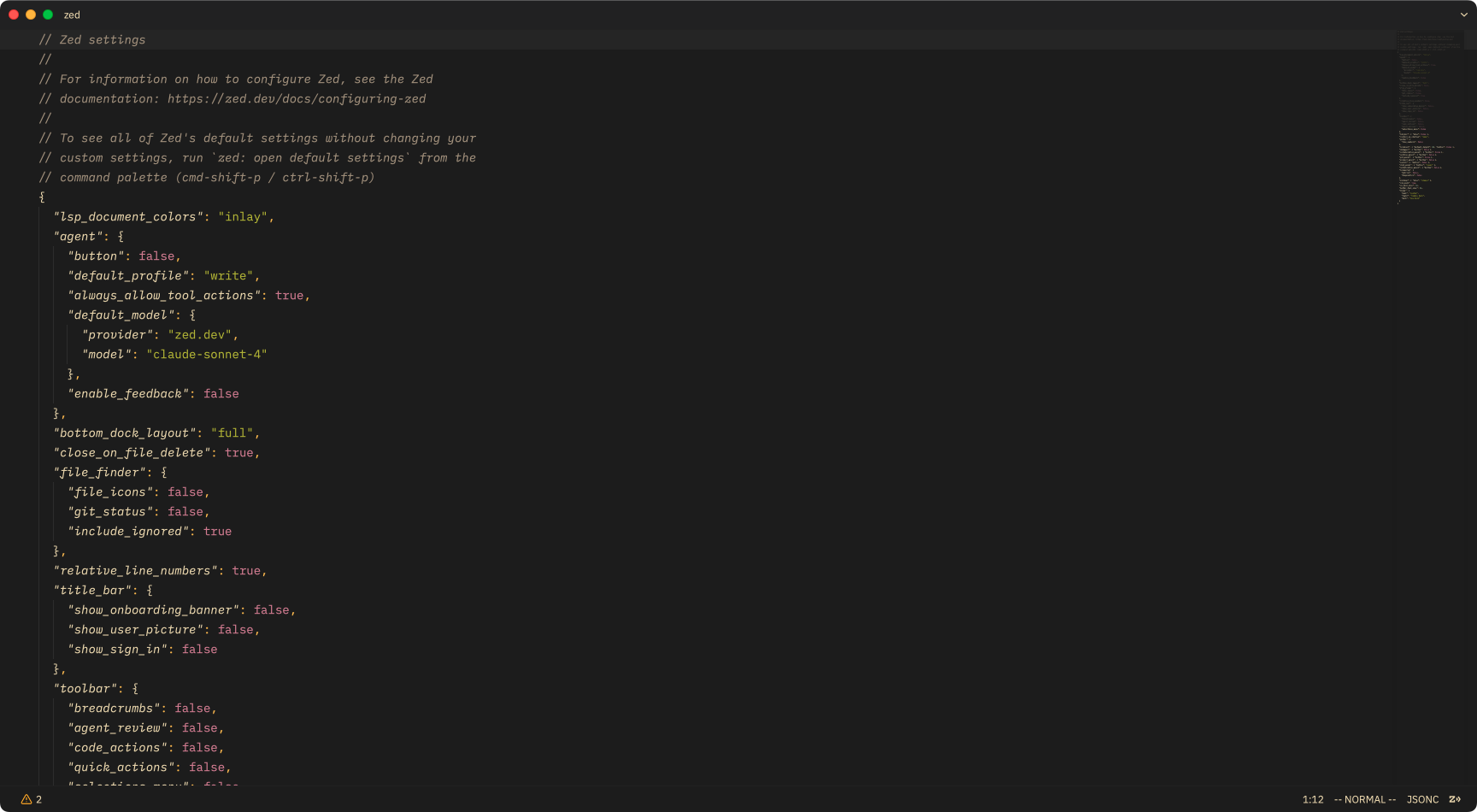The width and height of the screenshot is (1477, 812).
Task: Click the 'For information on how to configure' comment
Action: point(236,79)
